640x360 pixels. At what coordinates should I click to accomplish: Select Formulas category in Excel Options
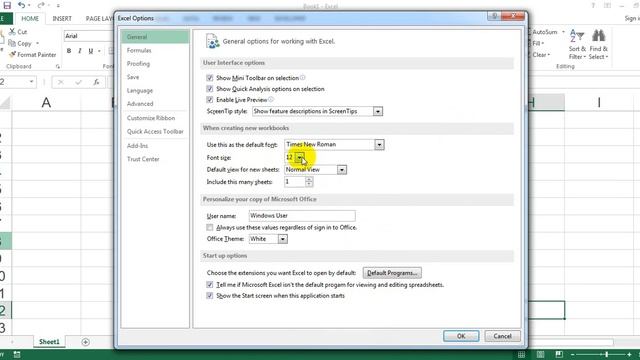pos(155,50)
